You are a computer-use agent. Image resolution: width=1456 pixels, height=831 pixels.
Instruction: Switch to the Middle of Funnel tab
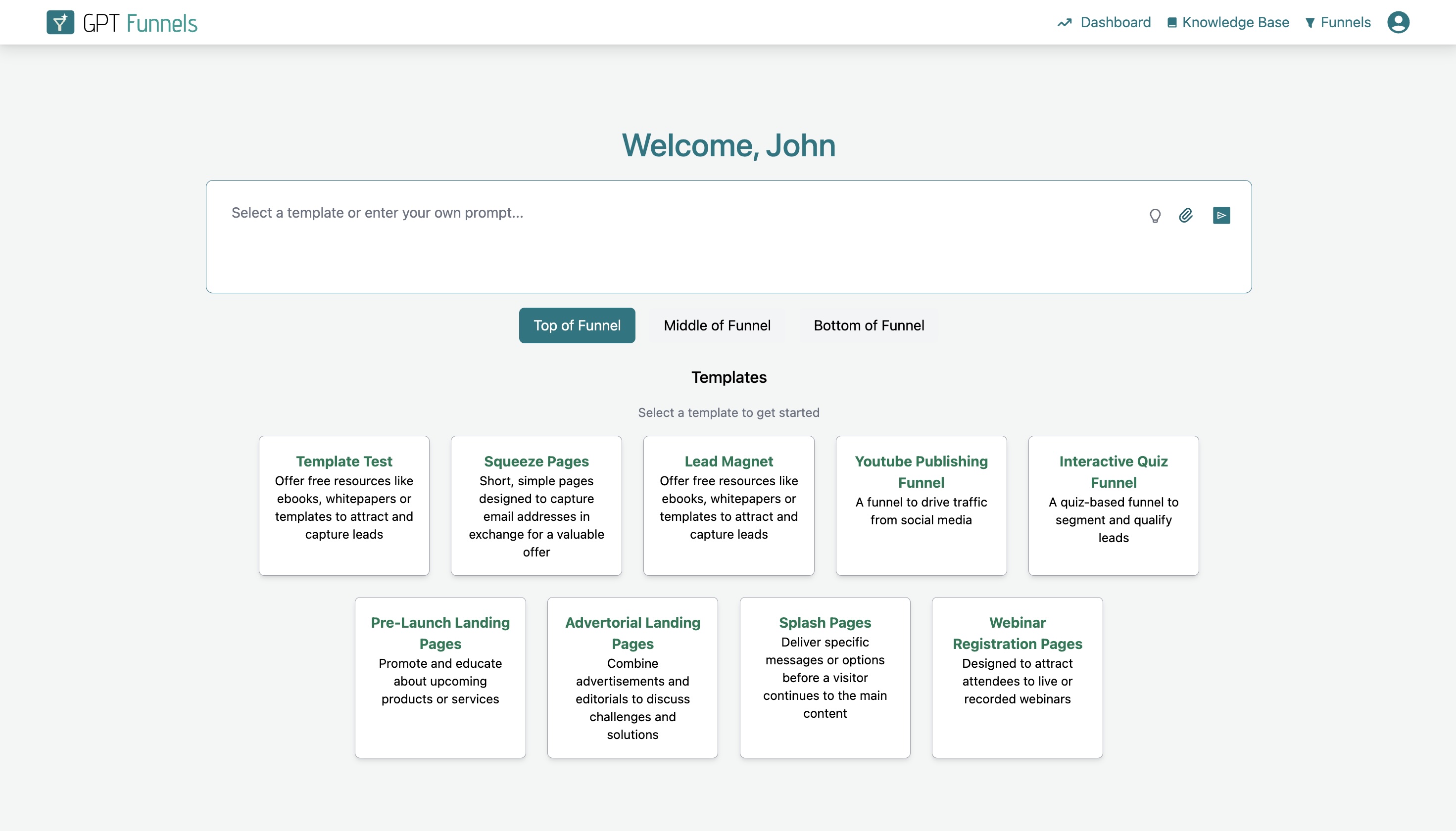(x=717, y=325)
